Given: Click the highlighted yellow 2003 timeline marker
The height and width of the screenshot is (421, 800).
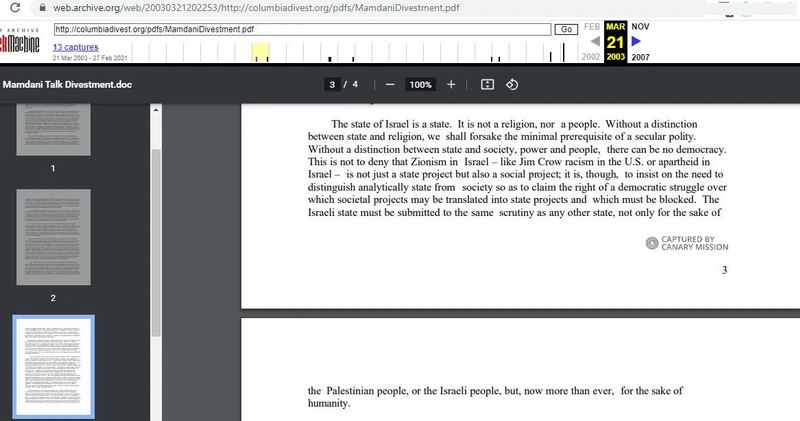Looking at the screenshot, I should click(x=261, y=53).
